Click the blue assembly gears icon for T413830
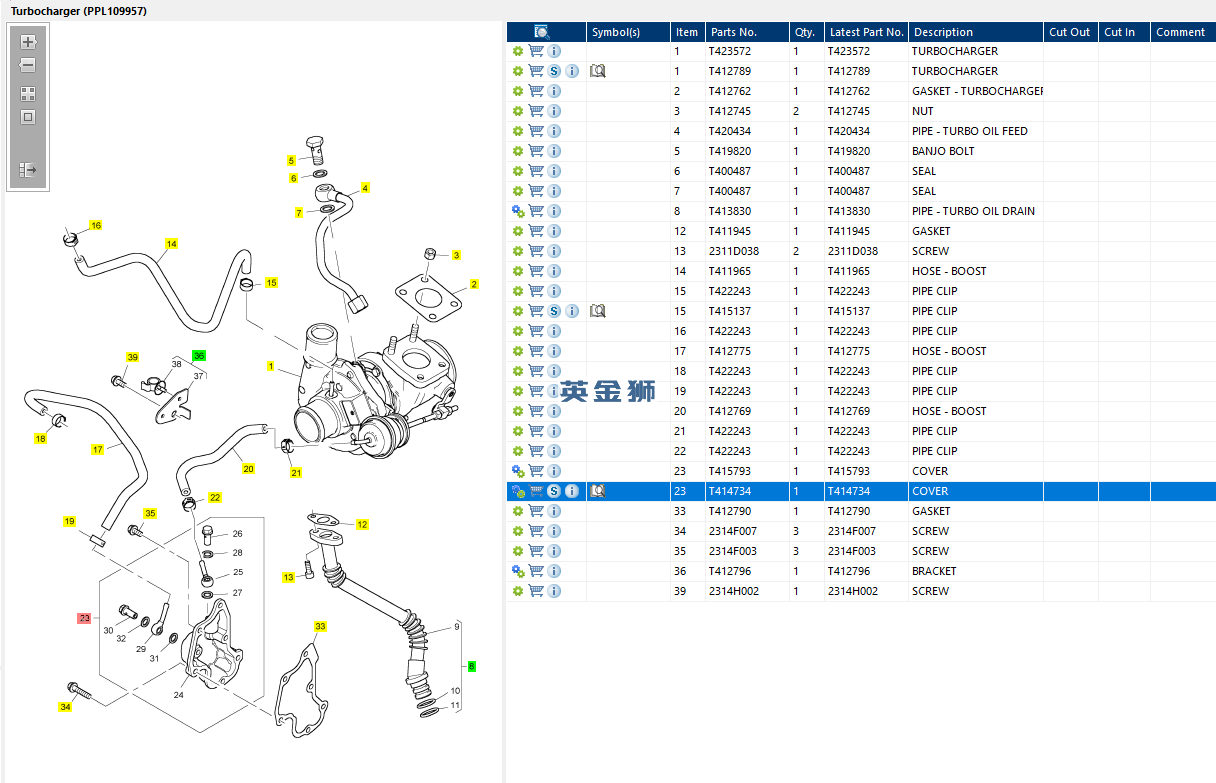This screenshot has height=783, width=1216. click(518, 211)
